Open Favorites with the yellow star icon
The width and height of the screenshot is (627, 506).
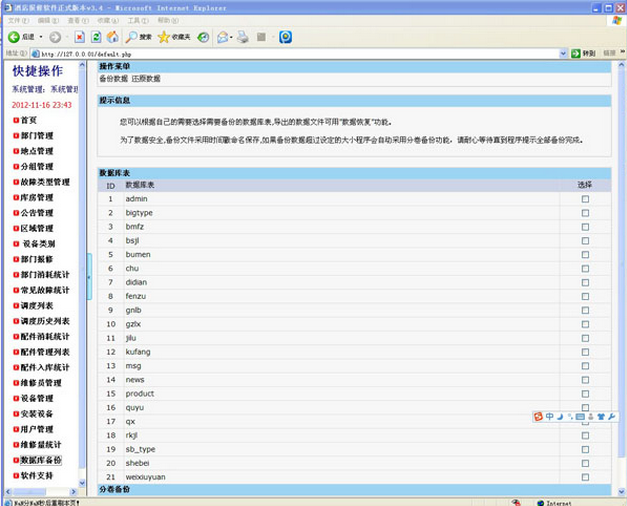[164, 37]
